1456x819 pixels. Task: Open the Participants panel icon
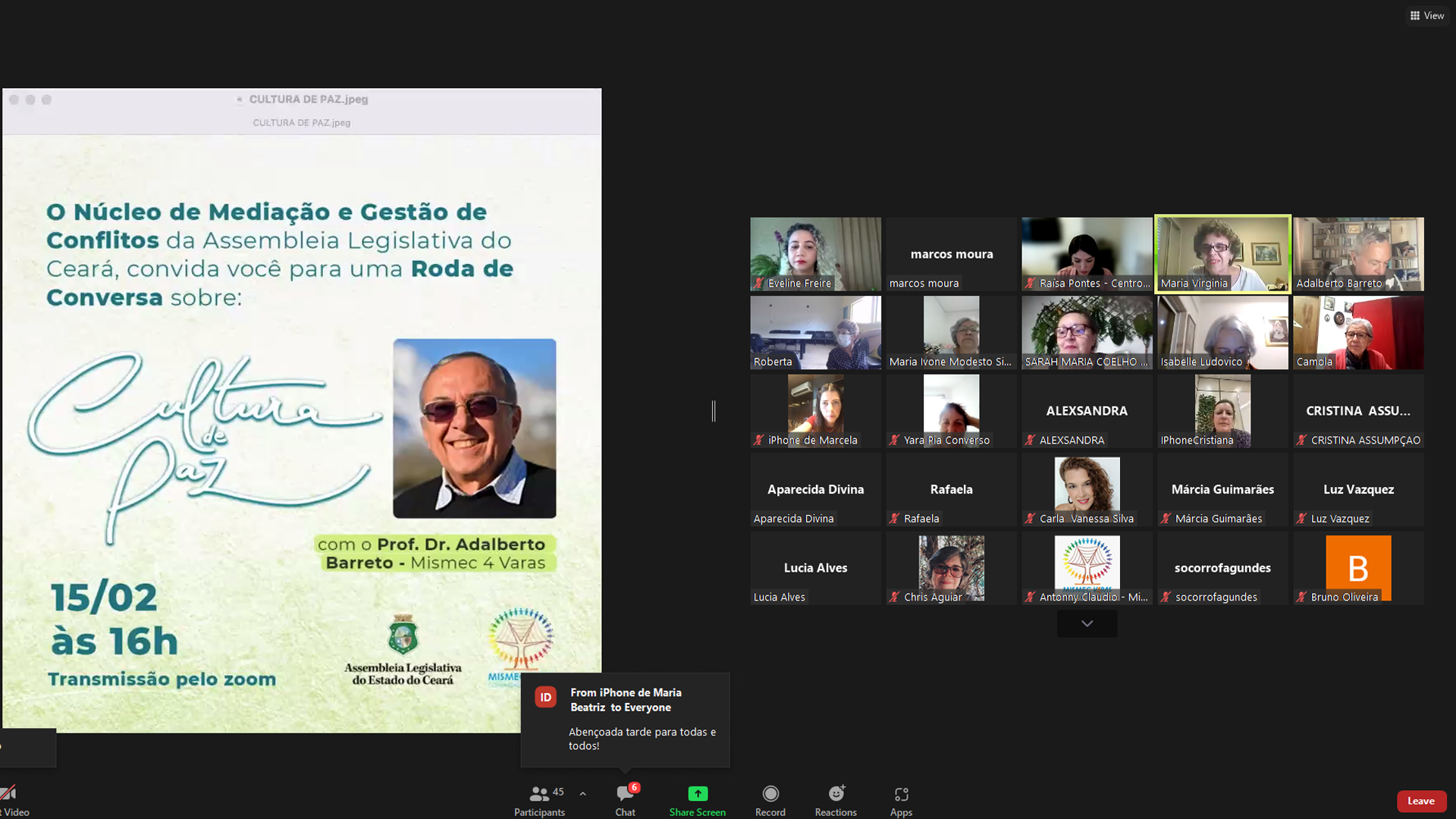(x=538, y=794)
